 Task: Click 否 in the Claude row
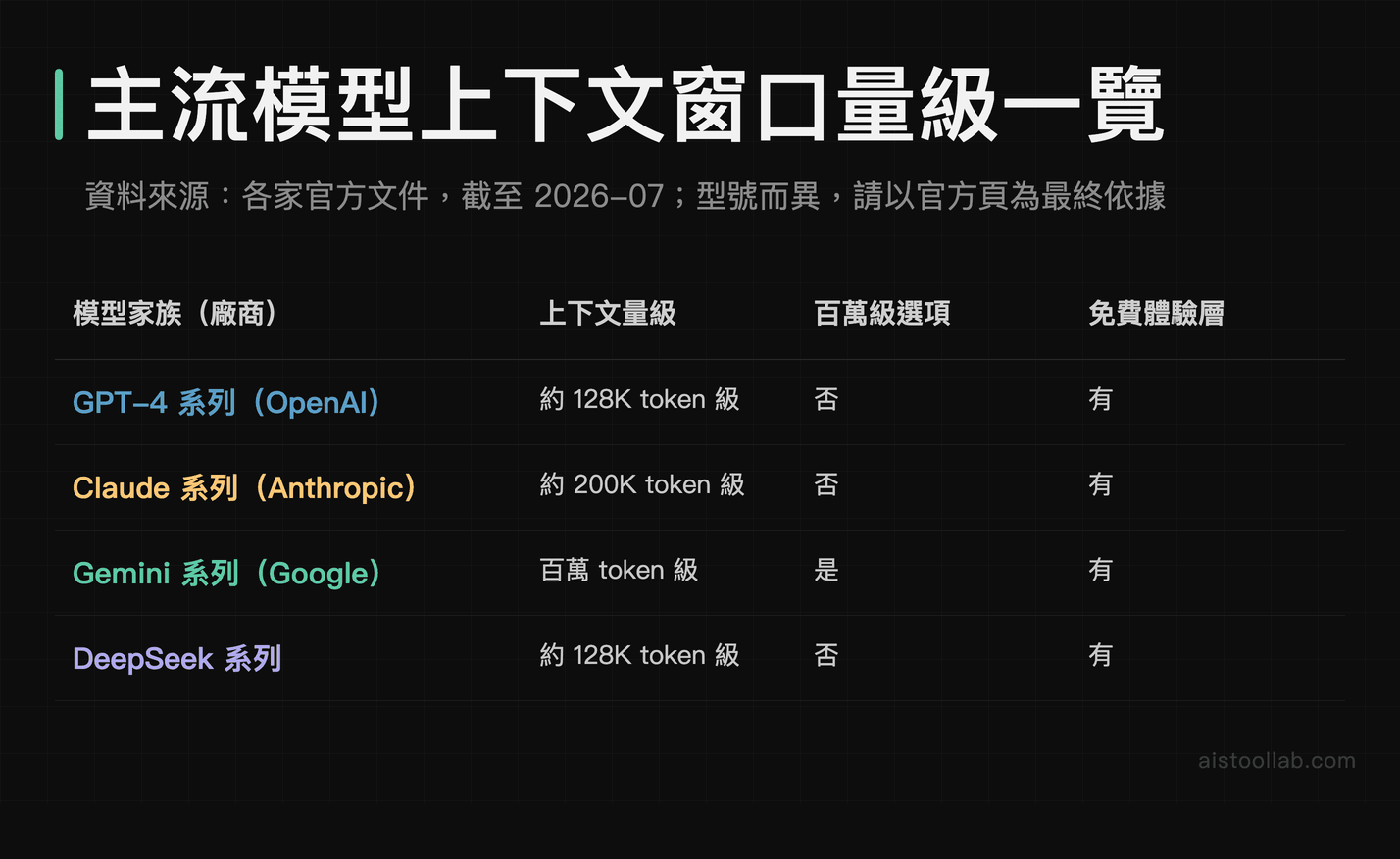pos(826,484)
